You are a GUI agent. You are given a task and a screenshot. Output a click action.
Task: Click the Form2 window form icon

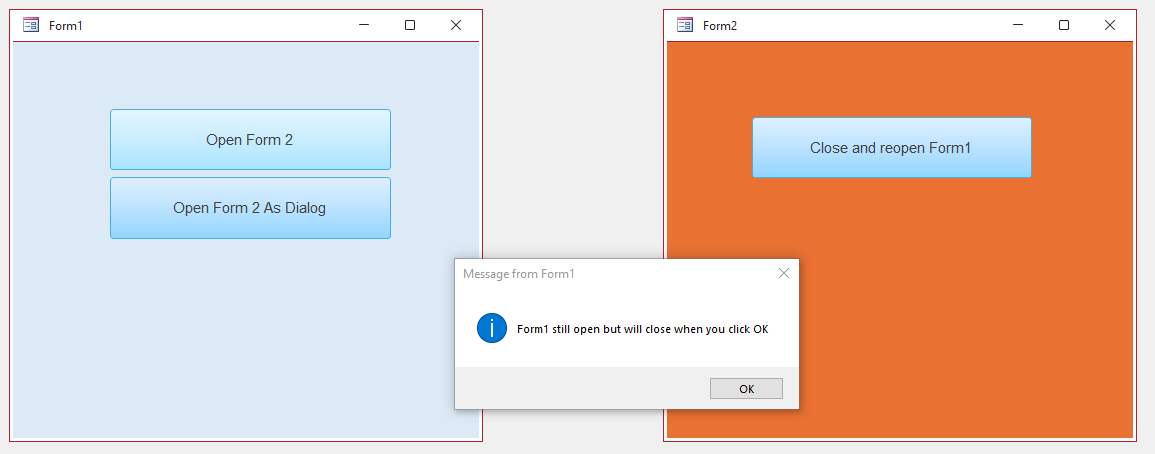[x=685, y=25]
